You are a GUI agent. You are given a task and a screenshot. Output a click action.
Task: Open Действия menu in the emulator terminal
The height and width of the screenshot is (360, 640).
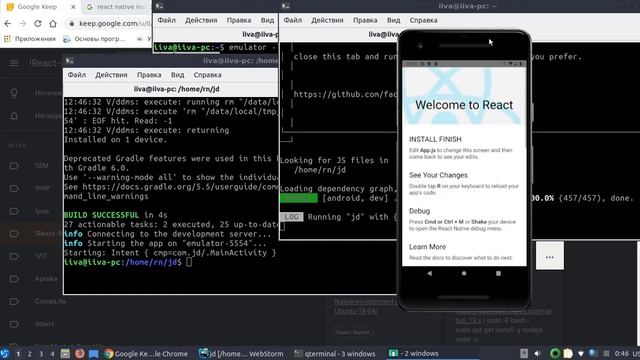[x=201, y=20]
